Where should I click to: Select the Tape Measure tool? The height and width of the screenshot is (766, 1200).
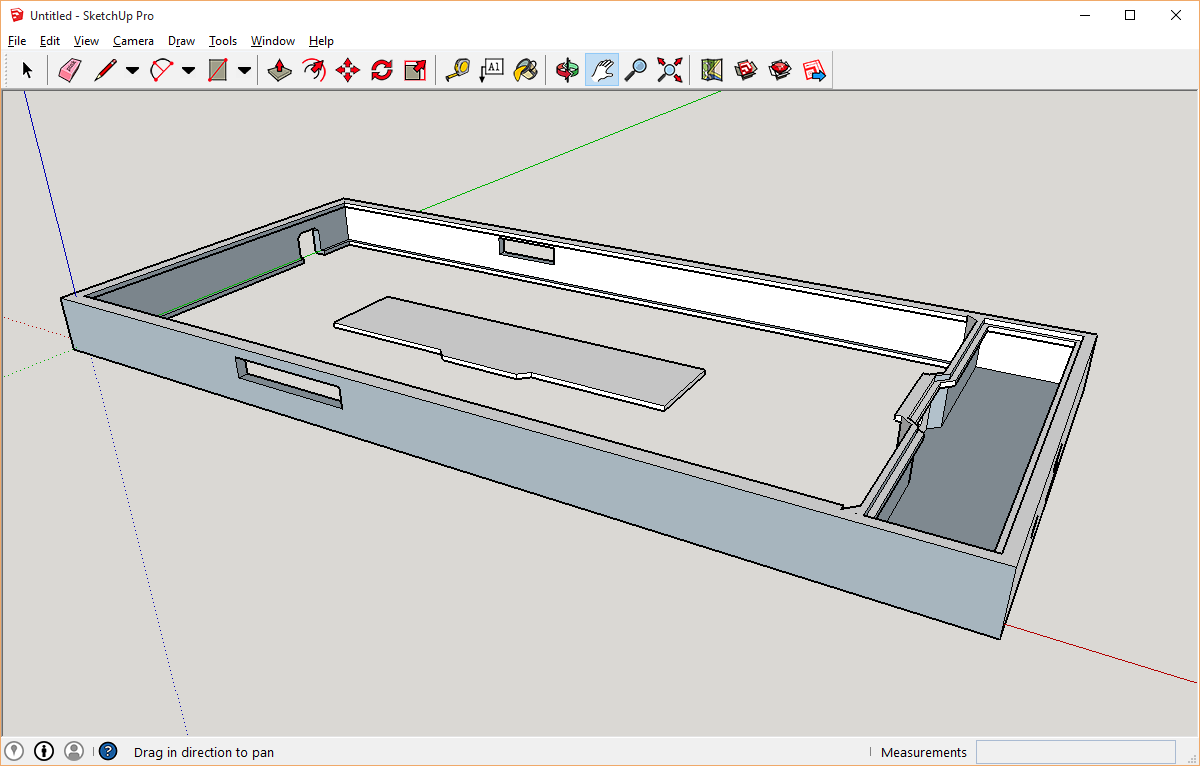[x=457, y=70]
